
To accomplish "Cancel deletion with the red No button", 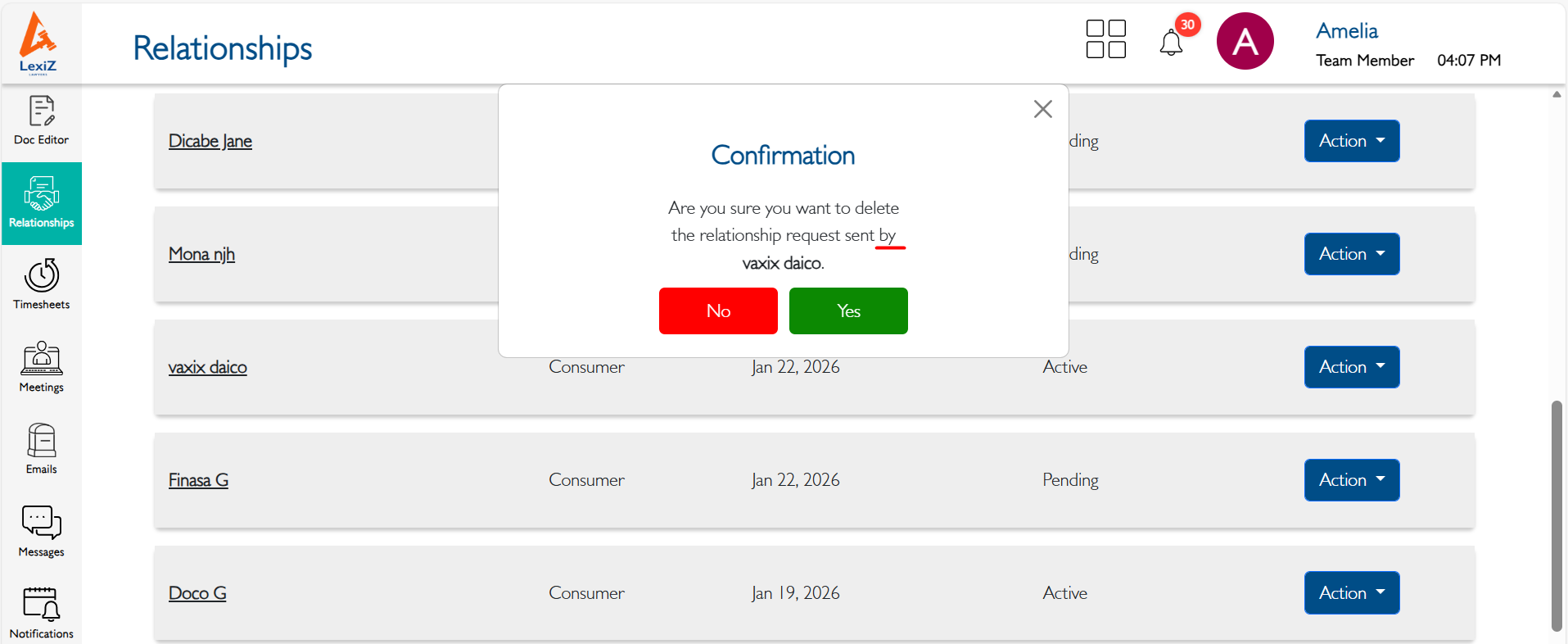I will pos(718,311).
